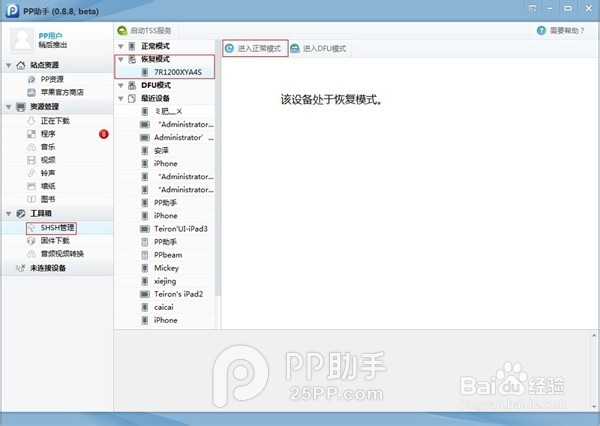This screenshot has width=600, height=426.
Task: Click the 进入正常模式 button
Action: (x=255, y=48)
